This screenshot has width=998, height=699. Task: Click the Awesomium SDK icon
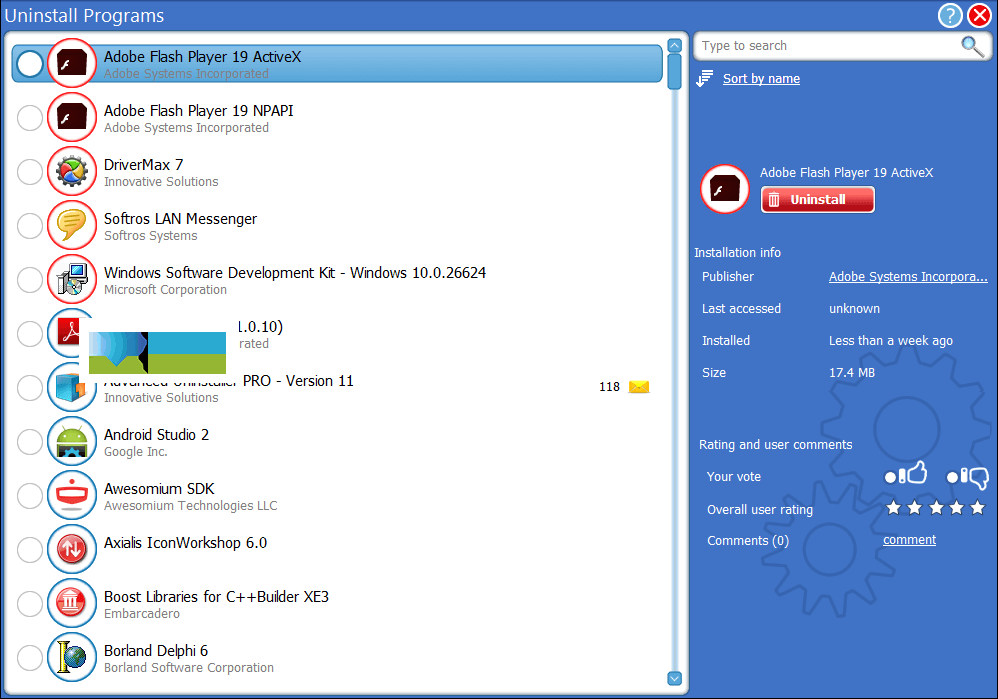pyautogui.click(x=72, y=496)
